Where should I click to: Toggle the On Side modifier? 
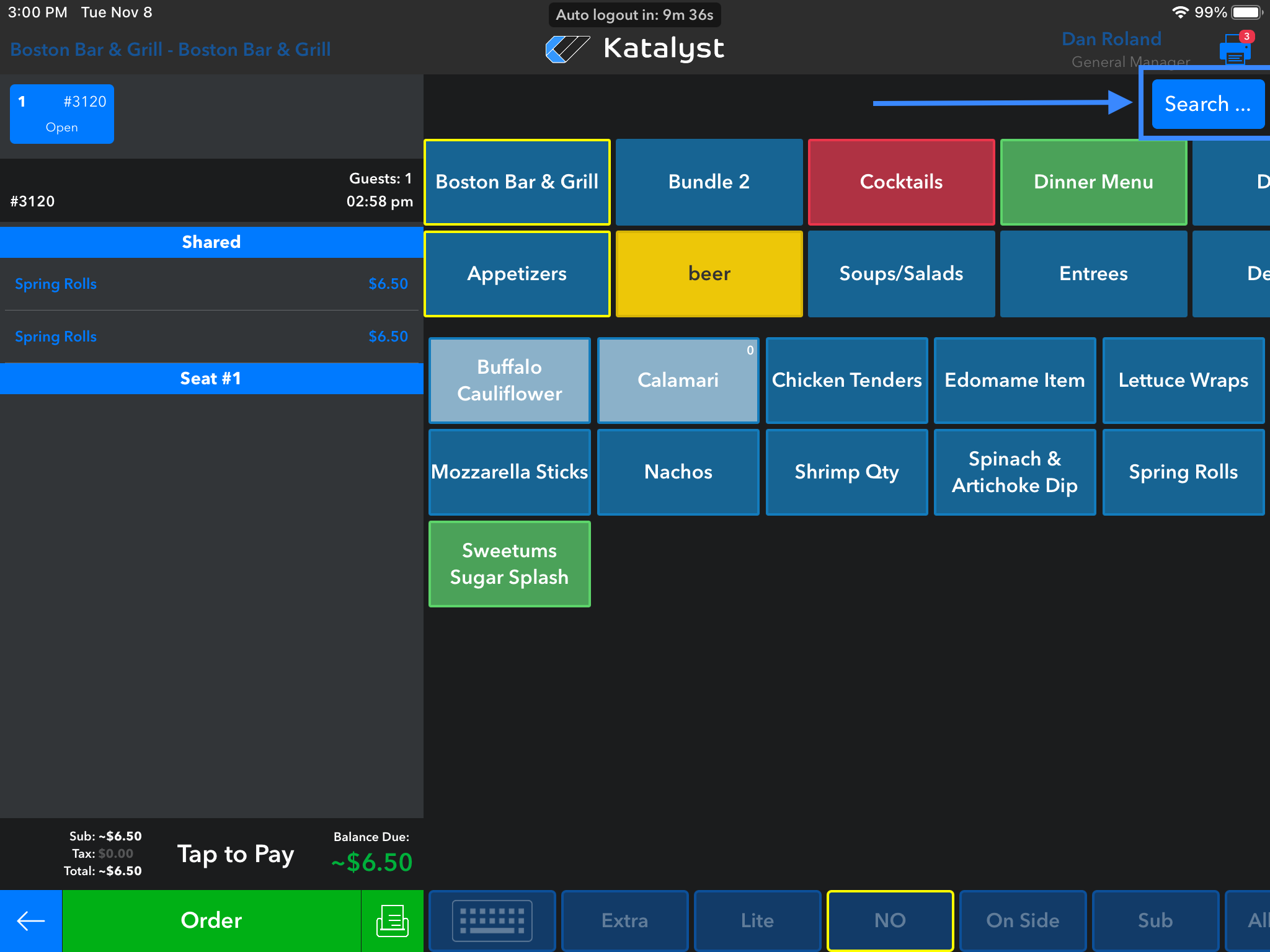1023,920
